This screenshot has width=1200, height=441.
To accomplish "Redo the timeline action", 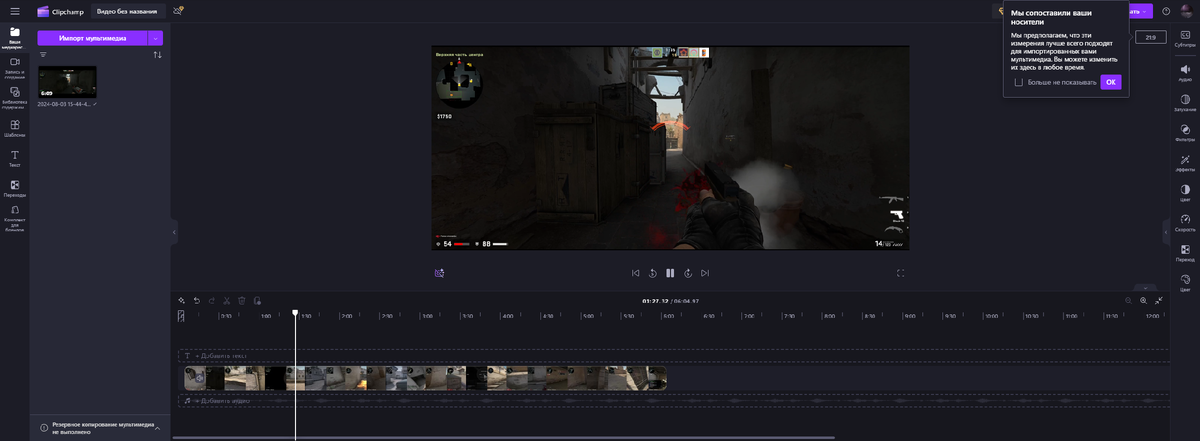I will point(212,300).
